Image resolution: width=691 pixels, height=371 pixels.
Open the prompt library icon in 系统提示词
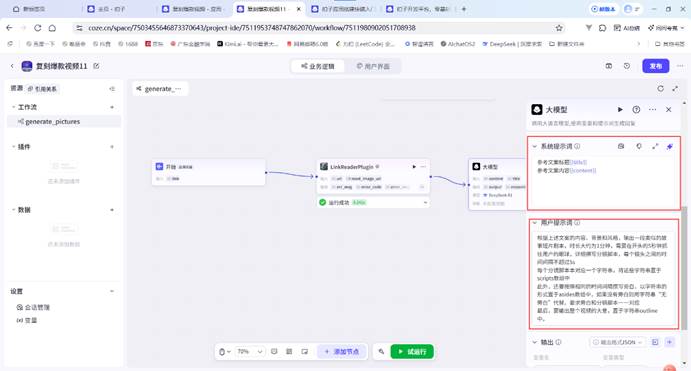(x=621, y=146)
